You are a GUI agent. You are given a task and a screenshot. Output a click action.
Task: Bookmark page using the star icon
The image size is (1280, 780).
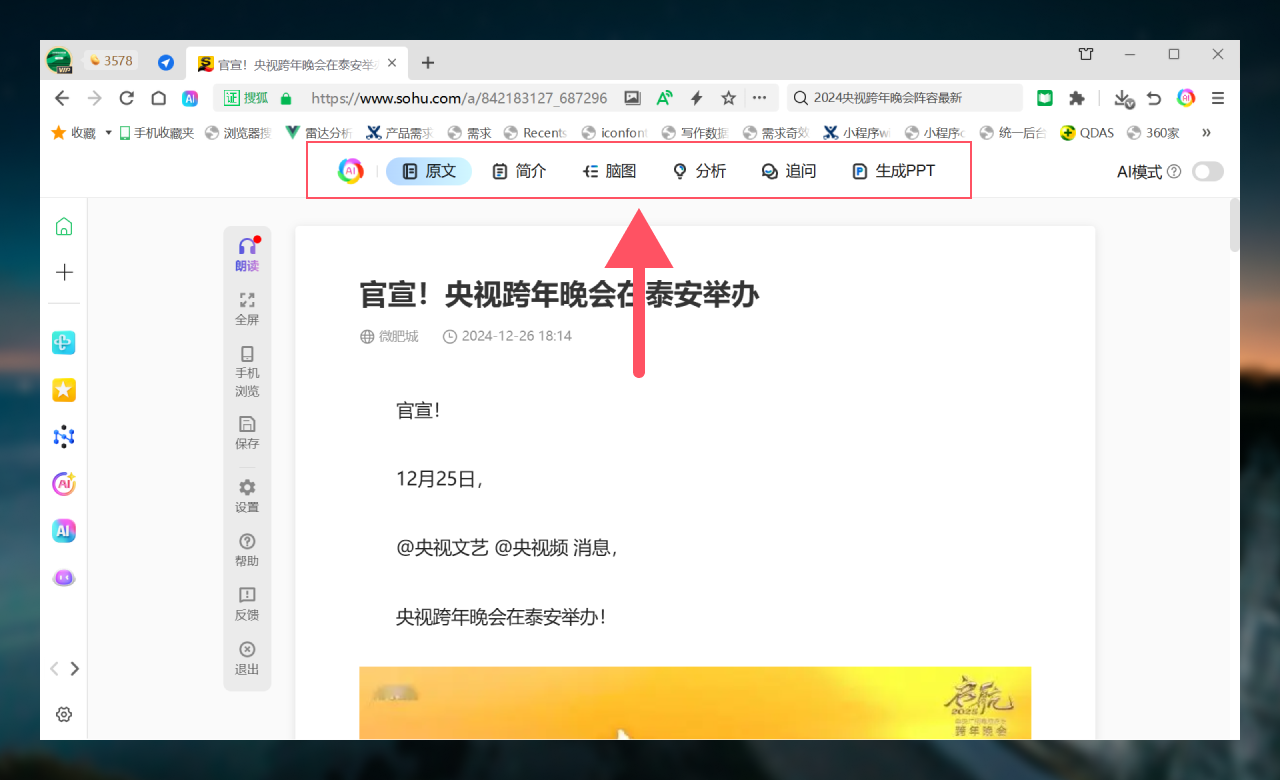point(729,98)
